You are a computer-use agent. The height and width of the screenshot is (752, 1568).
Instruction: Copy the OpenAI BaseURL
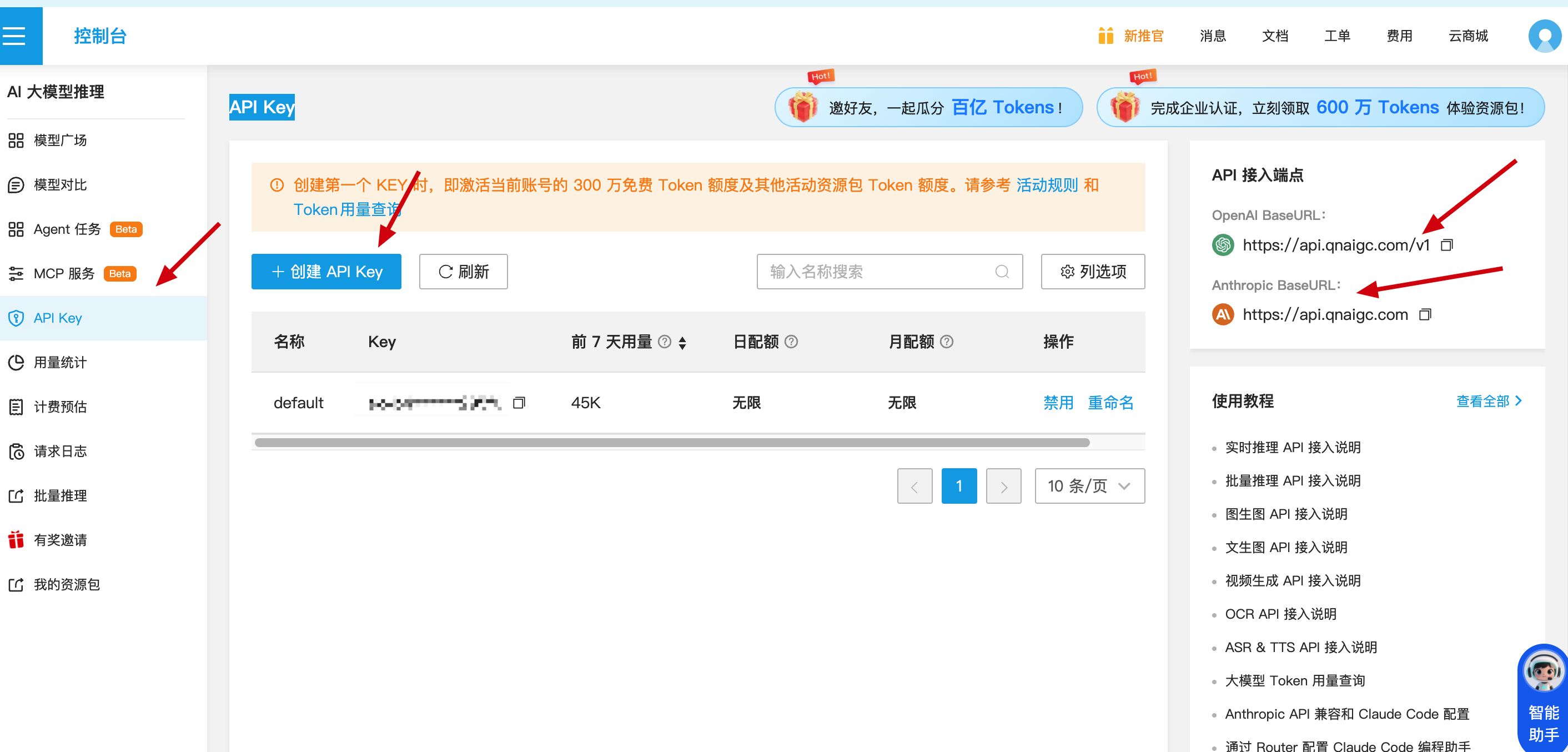1446,245
